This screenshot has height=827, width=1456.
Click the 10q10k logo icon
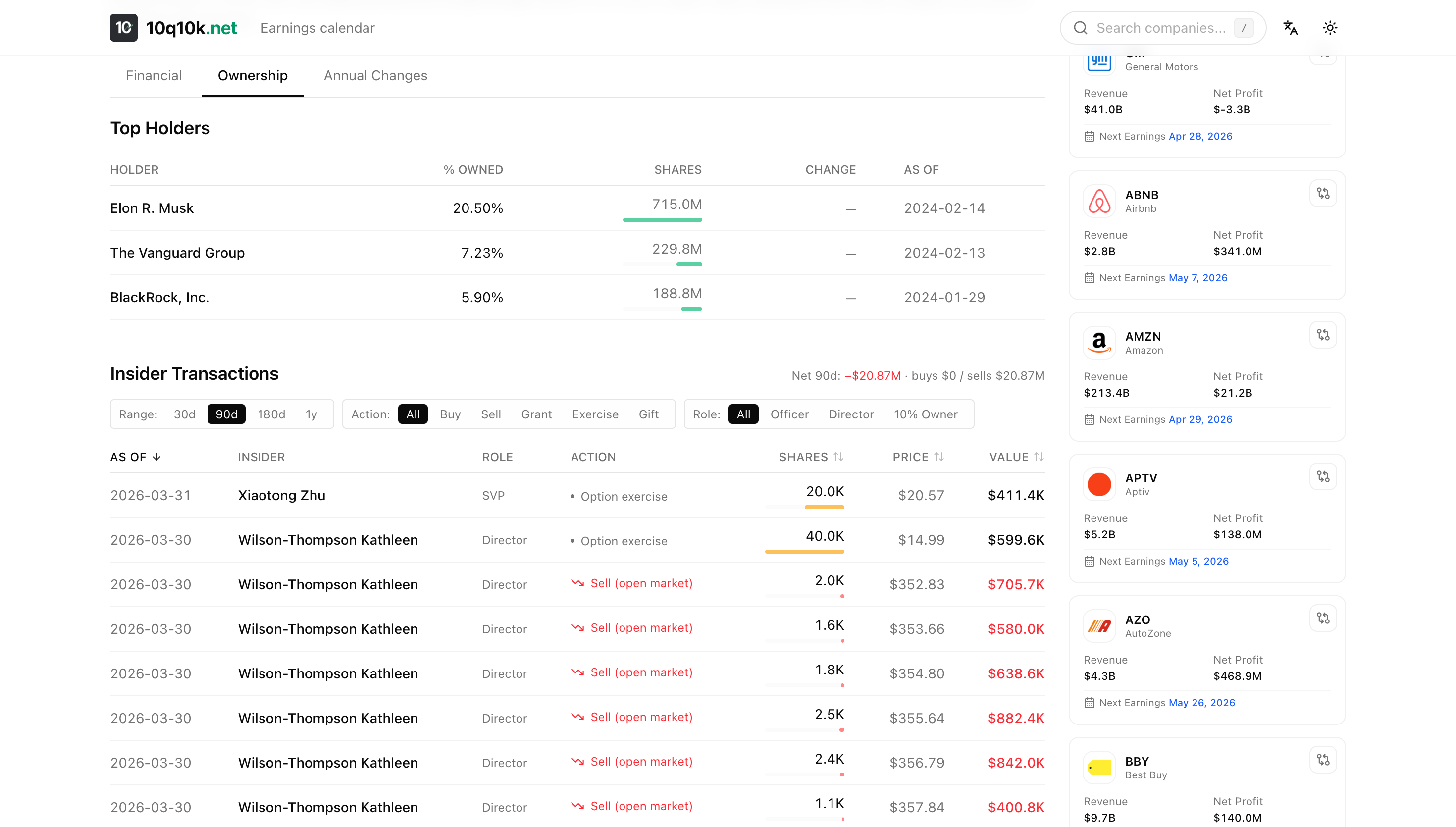tap(124, 27)
